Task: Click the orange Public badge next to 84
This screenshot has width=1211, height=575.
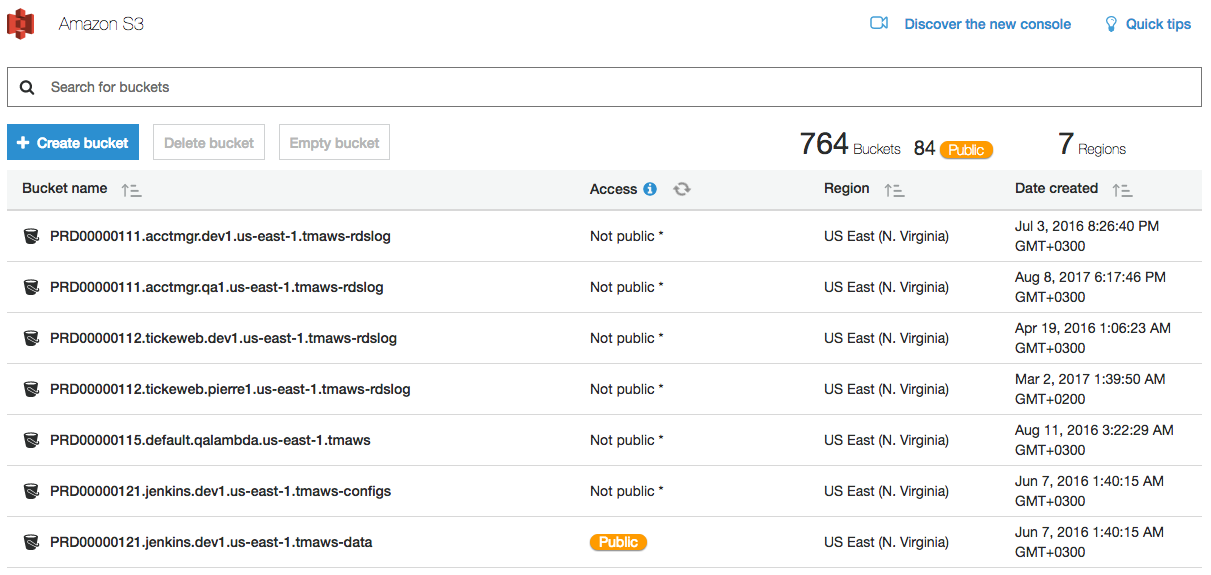Action: pyautogui.click(x=966, y=150)
